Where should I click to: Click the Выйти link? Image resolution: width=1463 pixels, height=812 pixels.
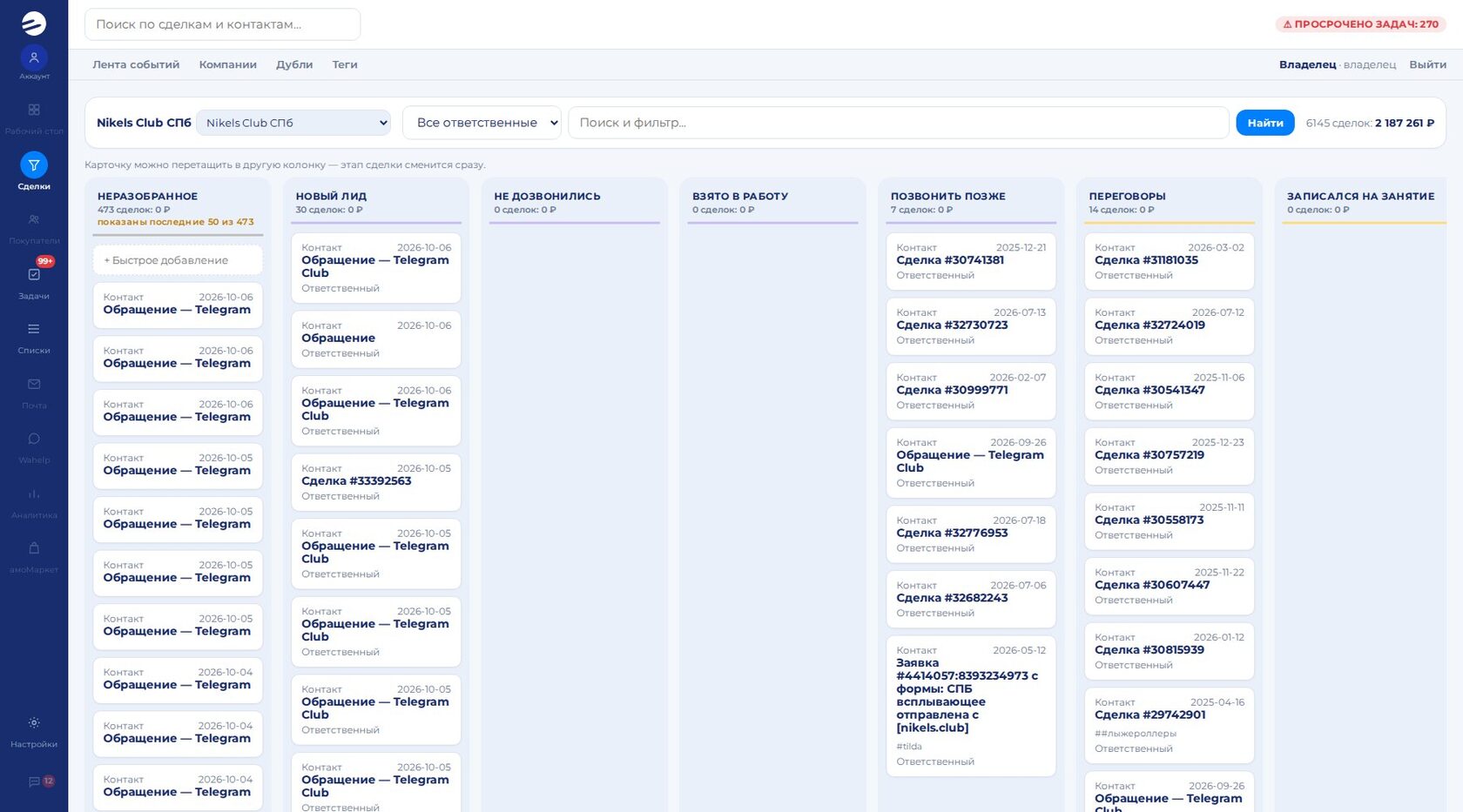click(x=1427, y=64)
